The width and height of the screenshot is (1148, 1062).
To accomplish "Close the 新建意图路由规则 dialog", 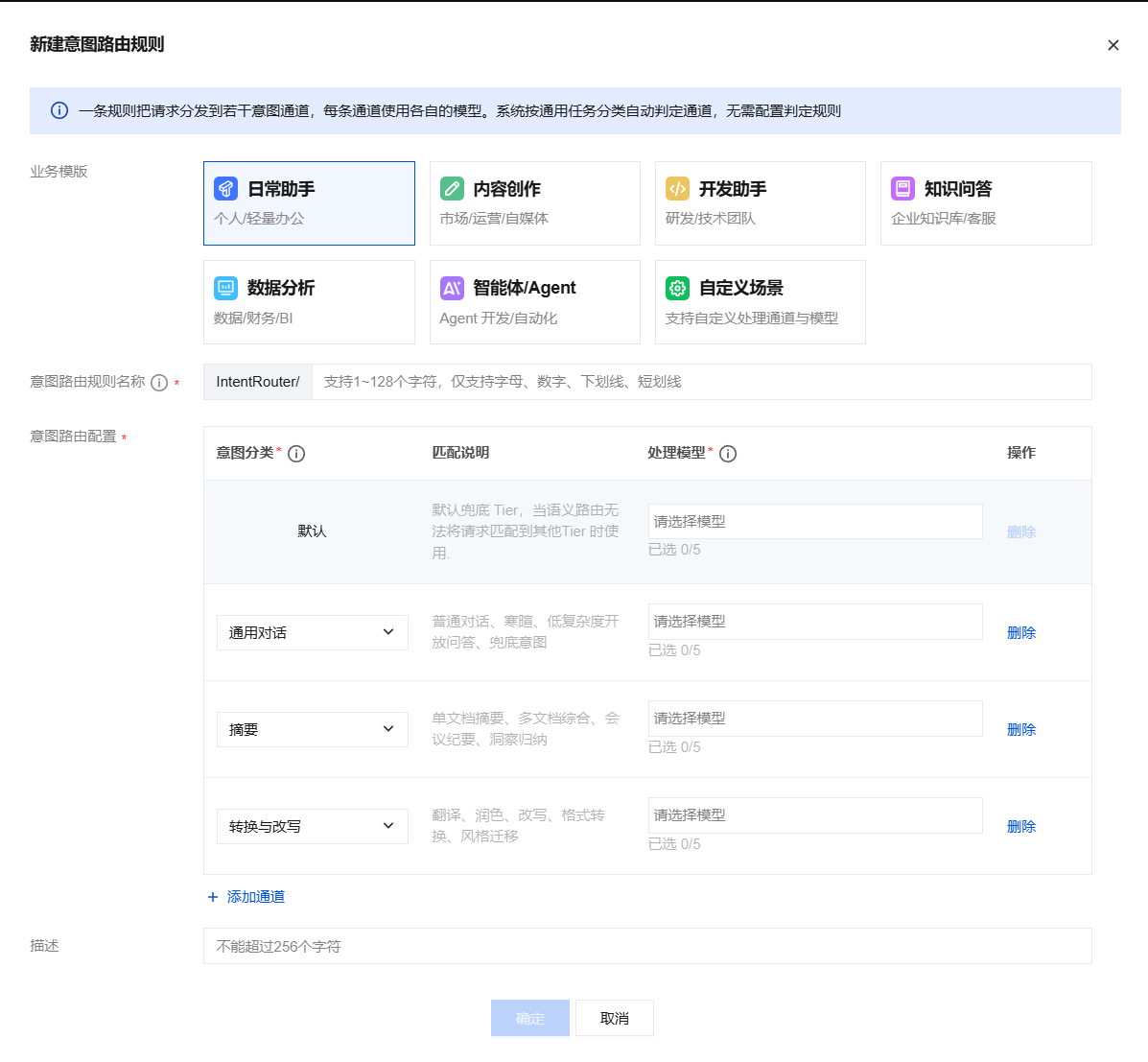I will (1113, 45).
